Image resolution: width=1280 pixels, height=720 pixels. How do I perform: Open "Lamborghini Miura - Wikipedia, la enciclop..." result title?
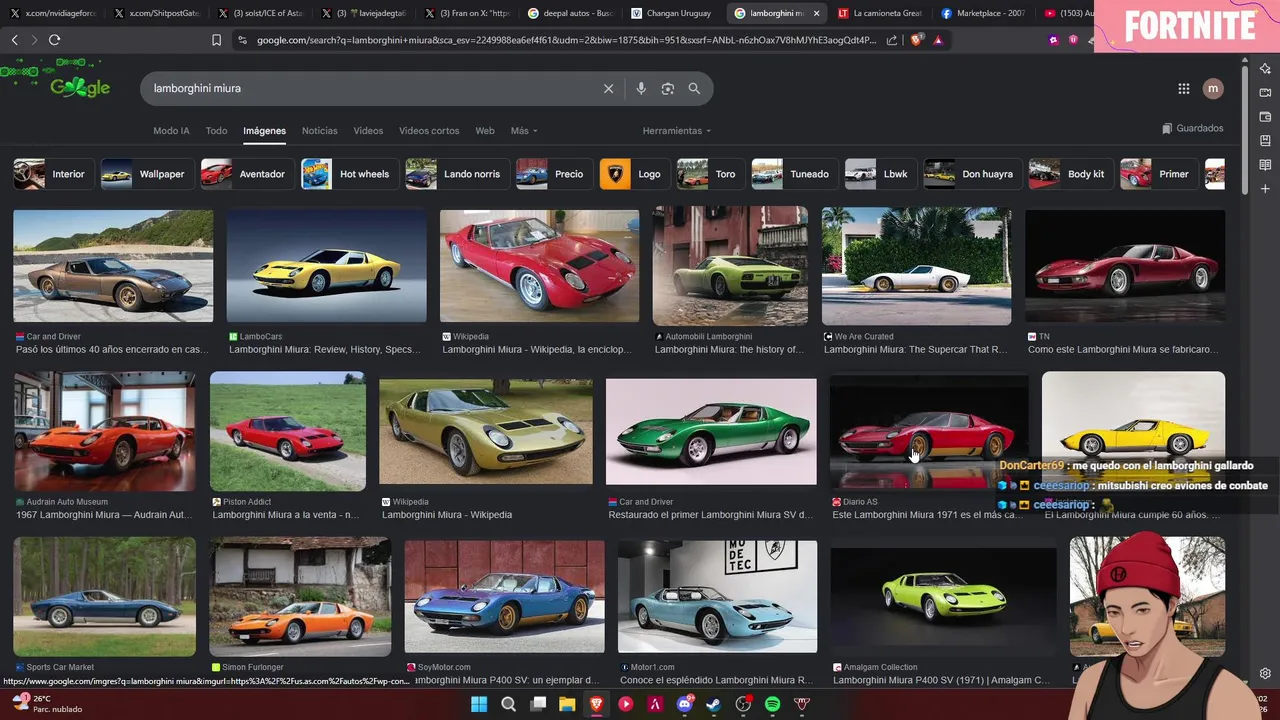pyautogui.click(x=537, y=350)
